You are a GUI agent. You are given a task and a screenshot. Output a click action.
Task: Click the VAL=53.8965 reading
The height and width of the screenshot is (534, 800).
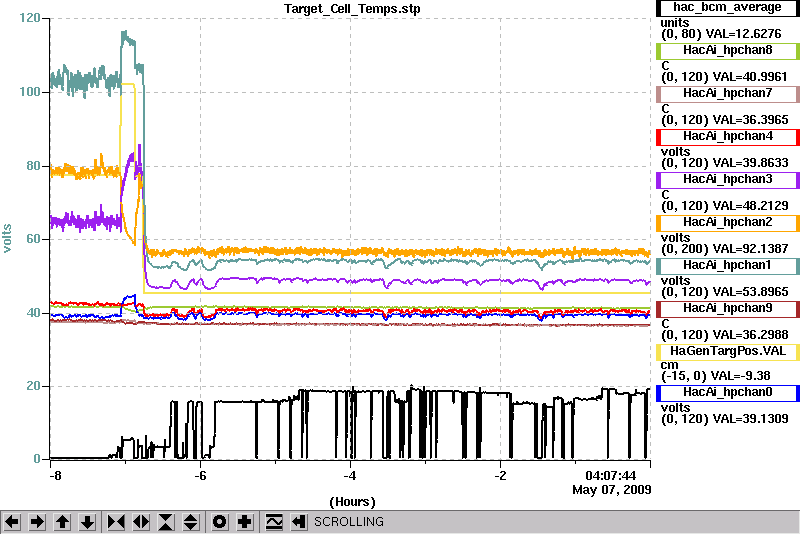click(751, 292)
